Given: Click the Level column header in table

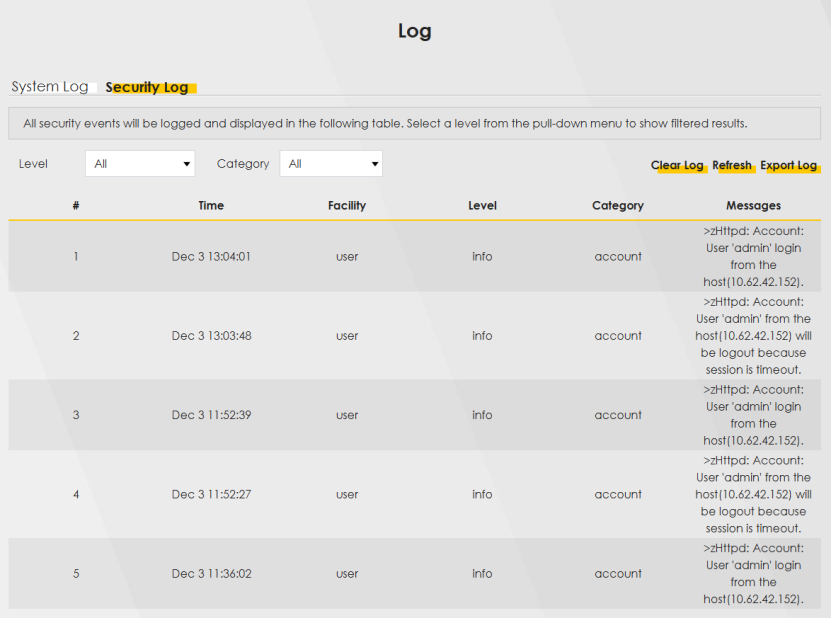Looking at the screenshot, I should coord(482,205).
